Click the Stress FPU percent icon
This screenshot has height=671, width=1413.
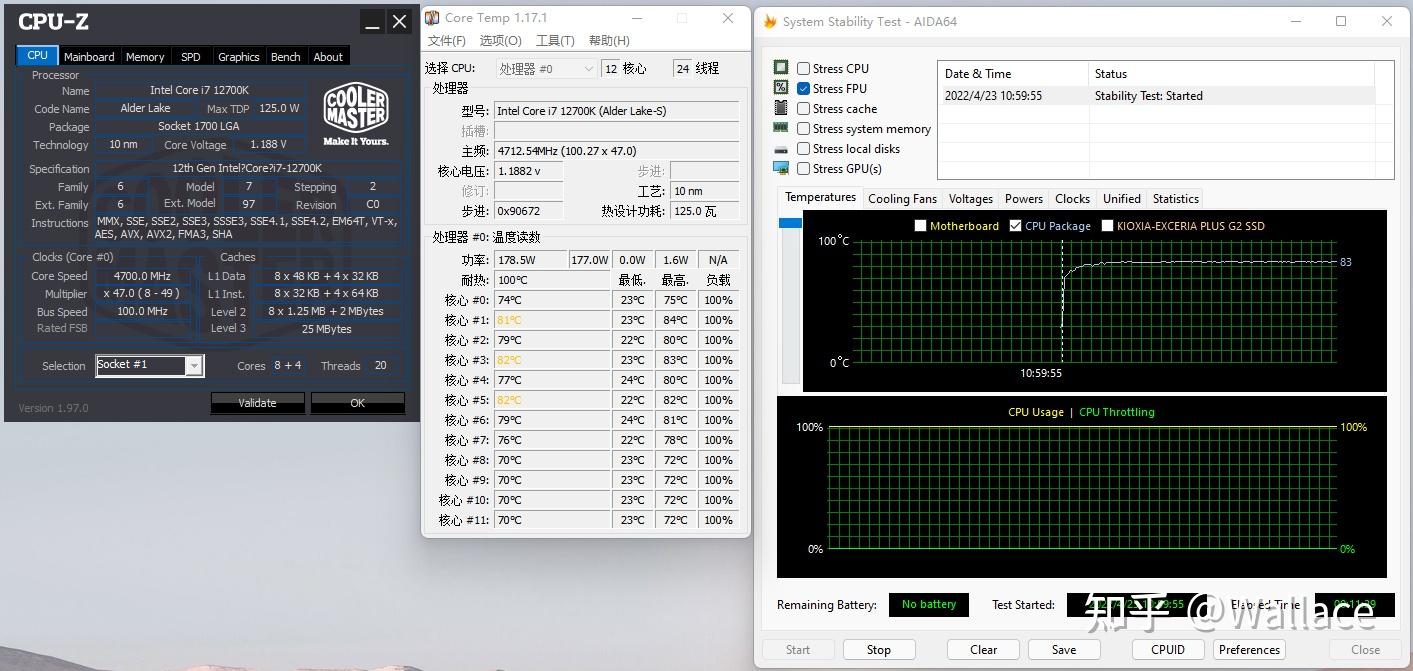781,88
